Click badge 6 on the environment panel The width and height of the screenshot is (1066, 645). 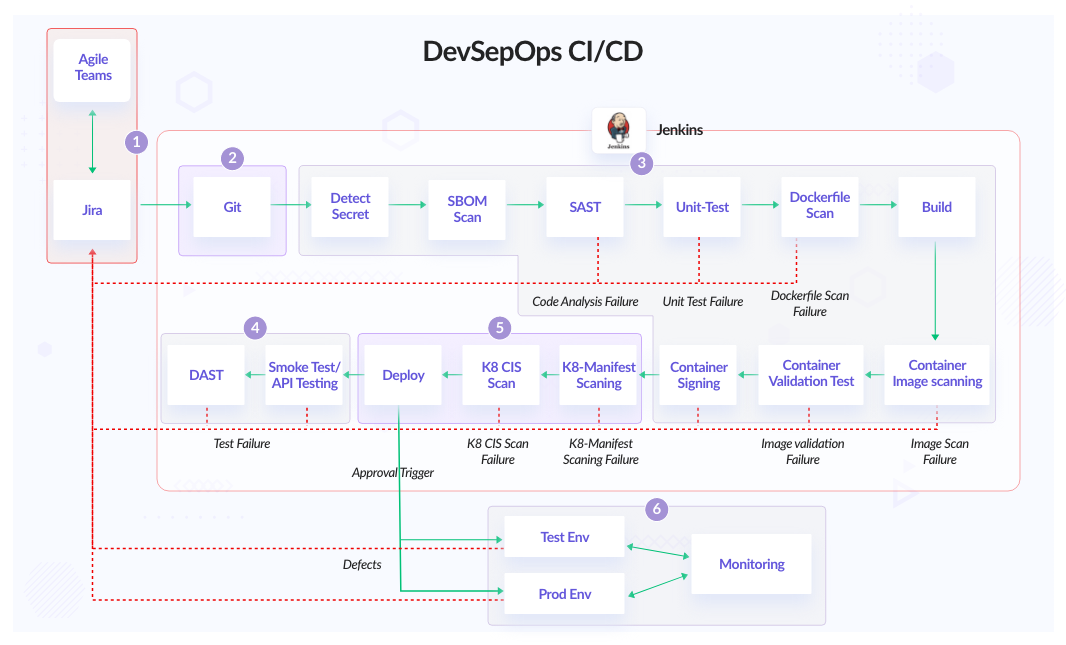[657, 509]
